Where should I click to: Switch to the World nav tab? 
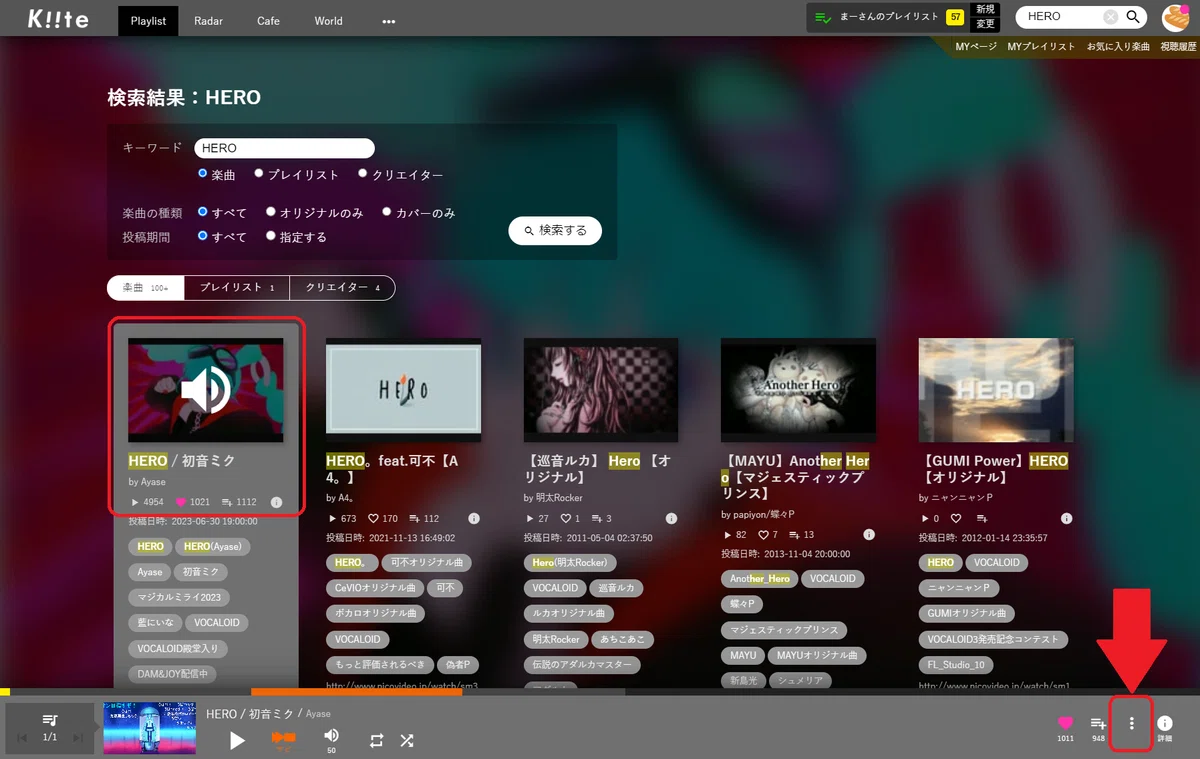(328, 20)
